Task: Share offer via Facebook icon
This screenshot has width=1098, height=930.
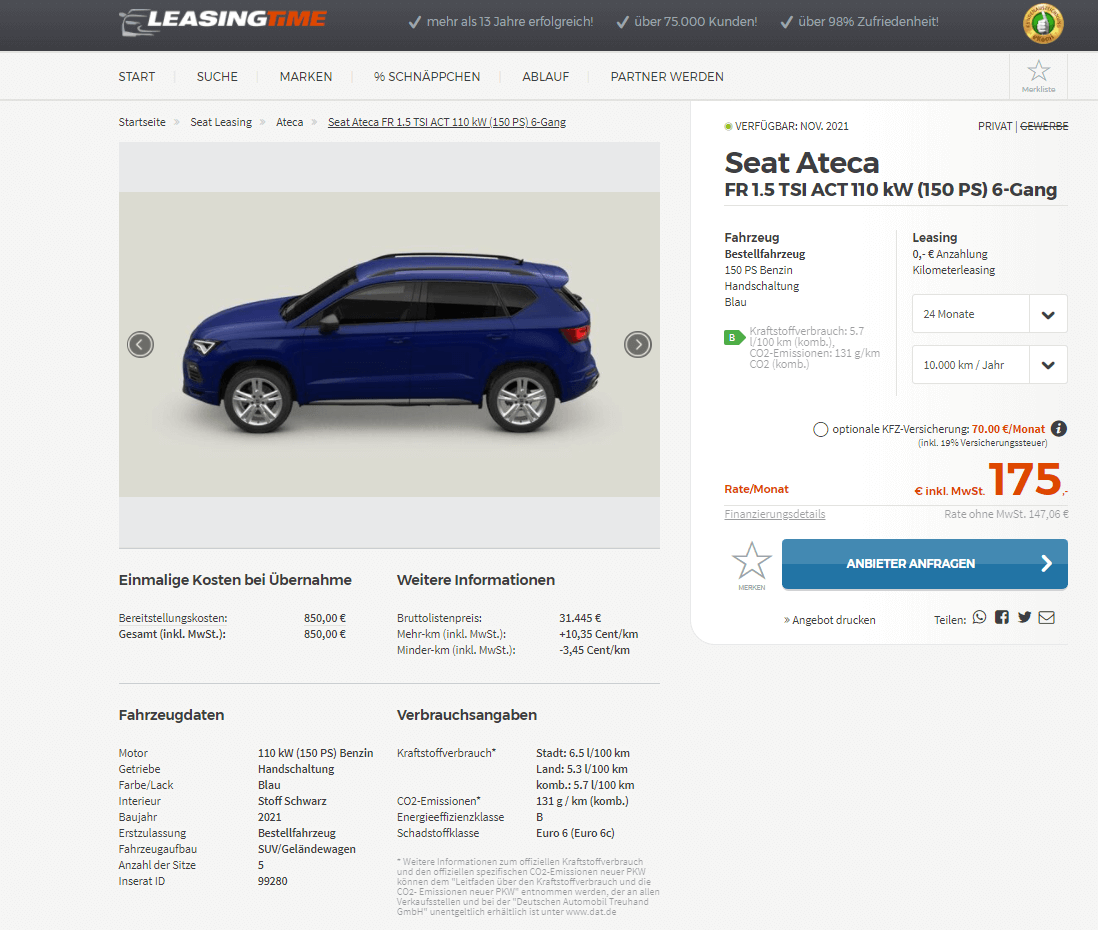Action: pos(1002,617)
